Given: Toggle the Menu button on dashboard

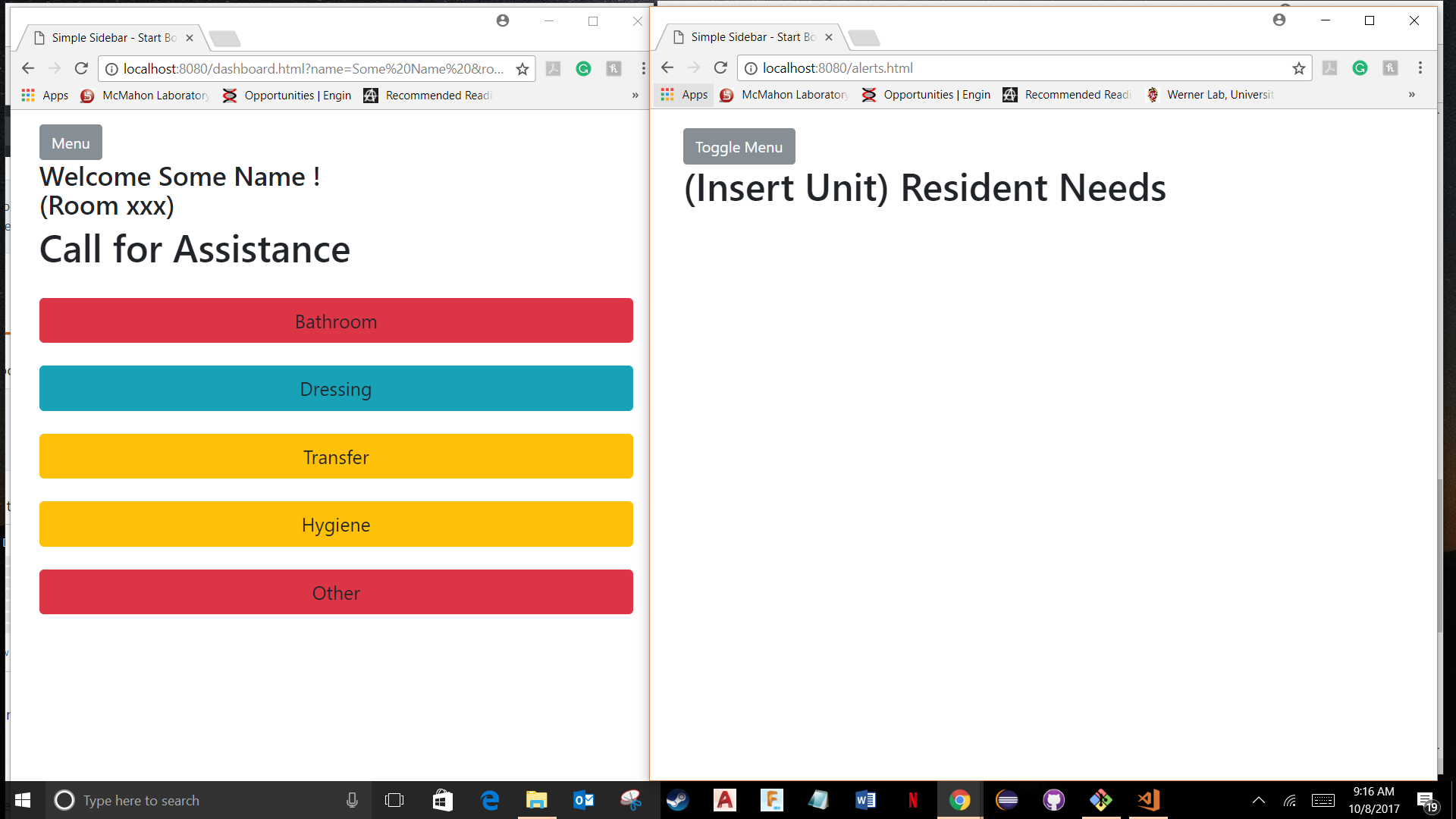Looking at the screenshot, I should (71, 143).
